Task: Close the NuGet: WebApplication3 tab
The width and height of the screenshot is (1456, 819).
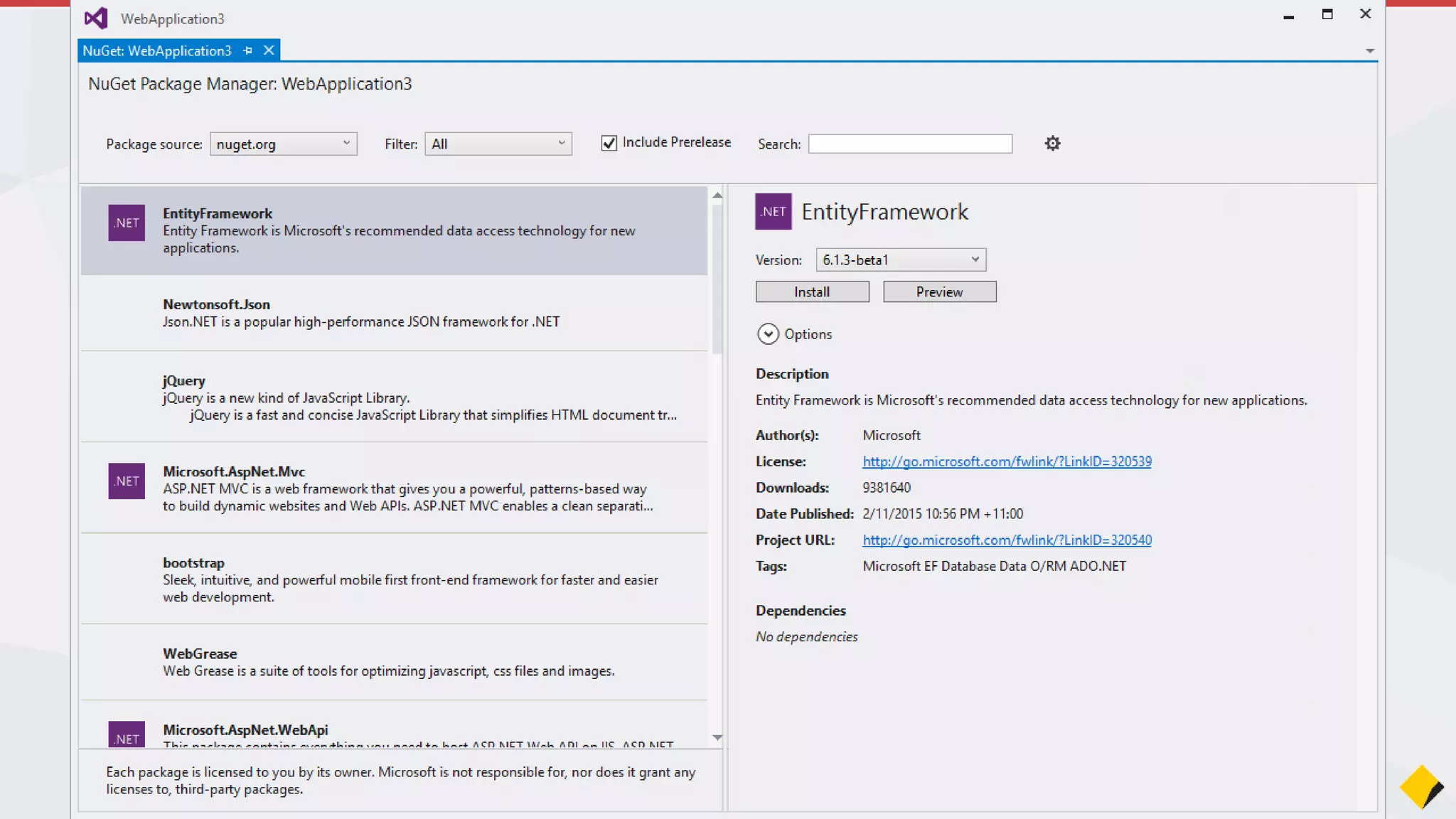Action: point(269,50)
